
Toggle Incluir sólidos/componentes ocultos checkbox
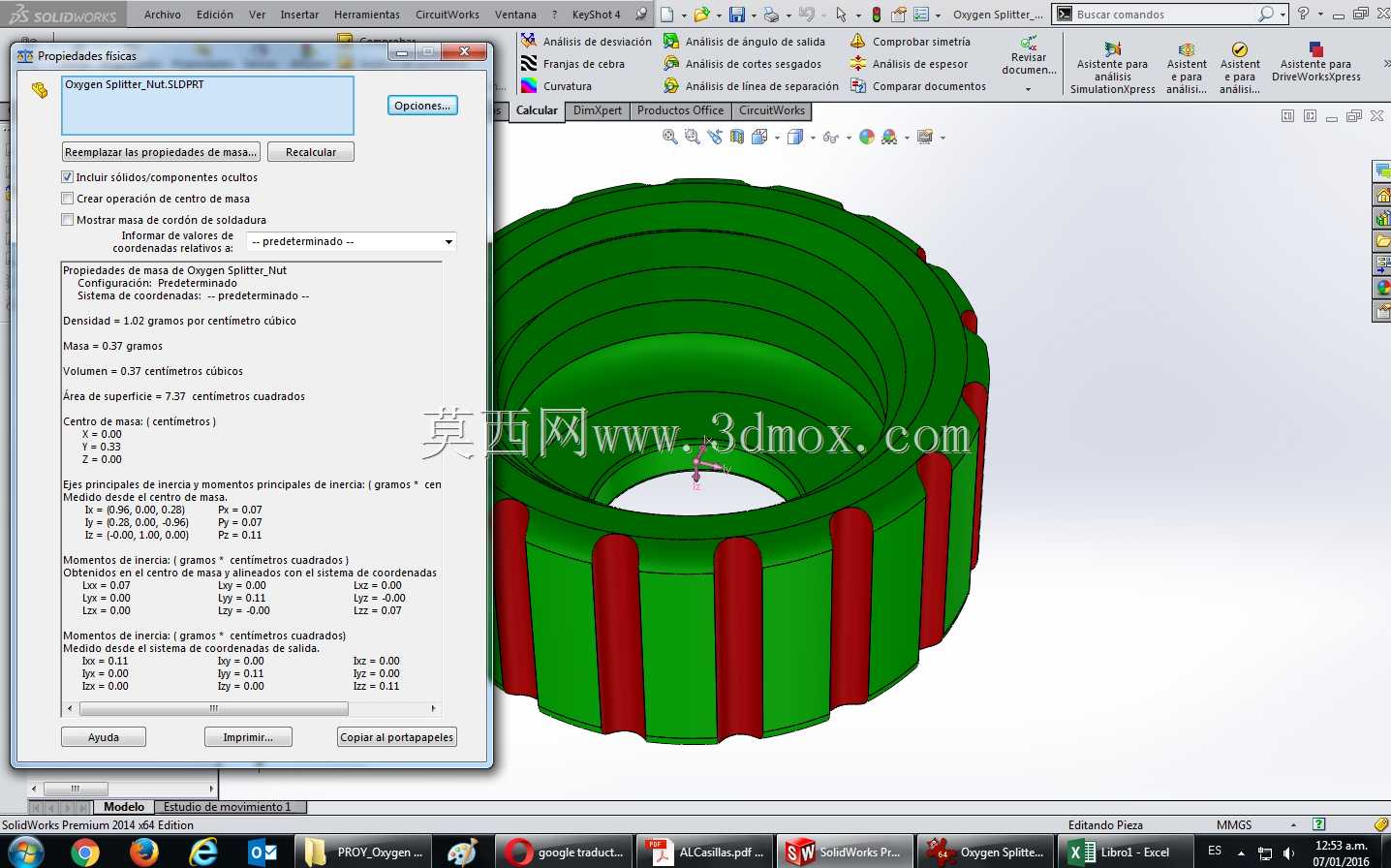68,177
